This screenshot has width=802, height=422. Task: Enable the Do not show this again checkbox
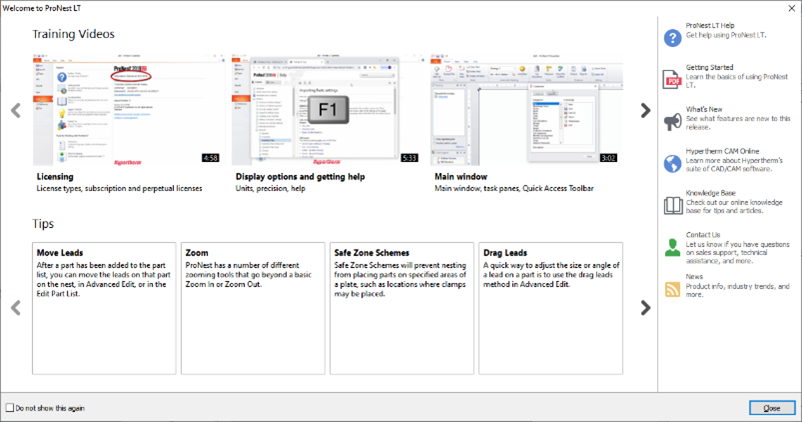[10, 408]
